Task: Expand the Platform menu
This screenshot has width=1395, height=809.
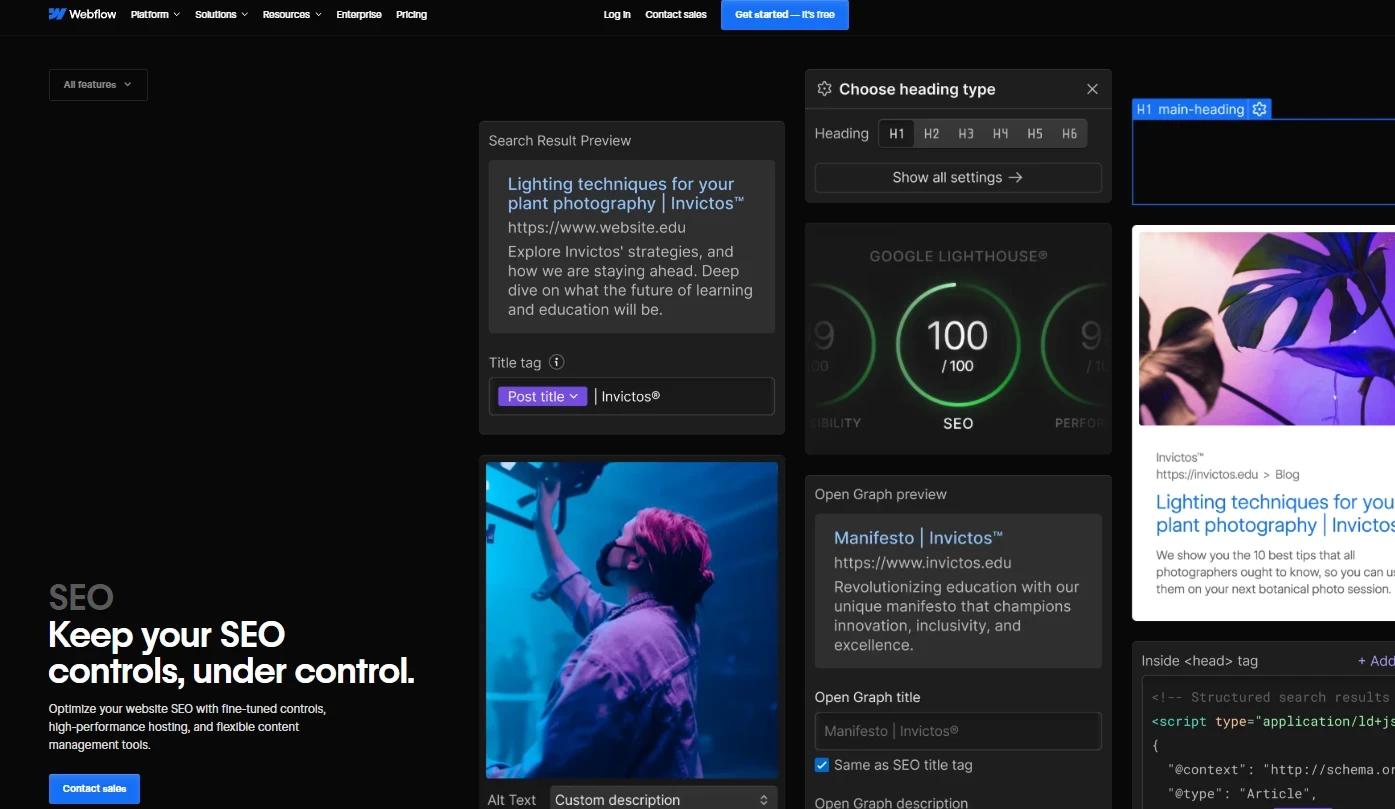Action: pyautogui.click(x=155, y=15)
